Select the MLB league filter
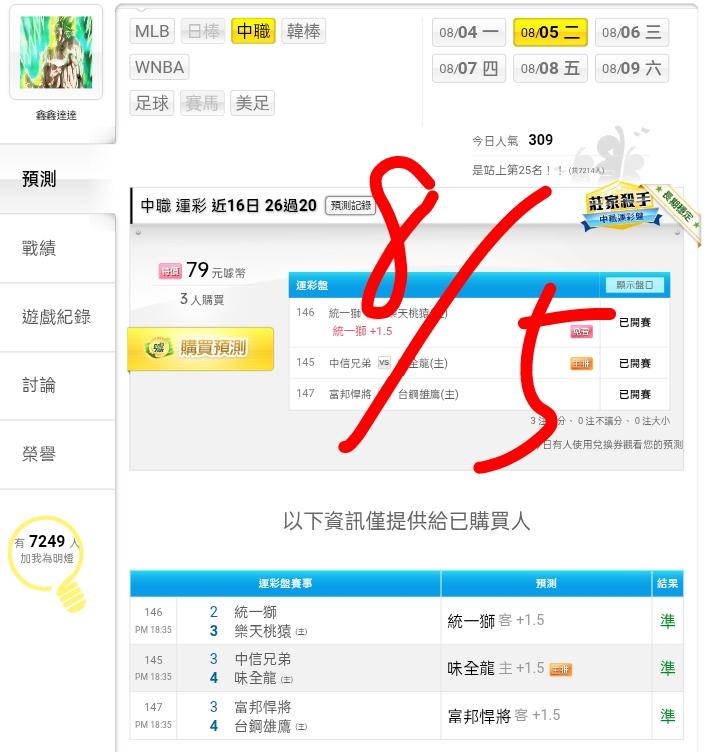Viewport: 720px width, 752px height. (x=152, y=31)
